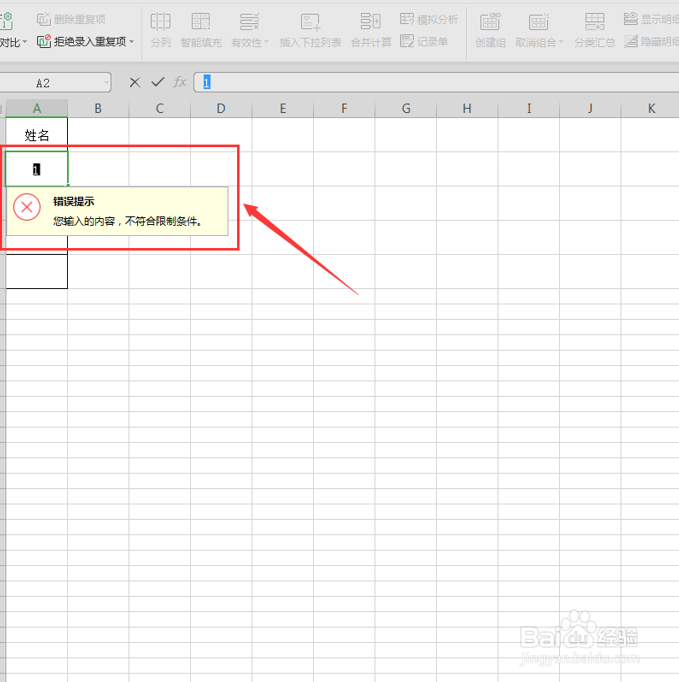This screenshot has height=682, width=679.
Task: Click the 删除重复项 (remove duplicates) icon
Action: (43, 19)
